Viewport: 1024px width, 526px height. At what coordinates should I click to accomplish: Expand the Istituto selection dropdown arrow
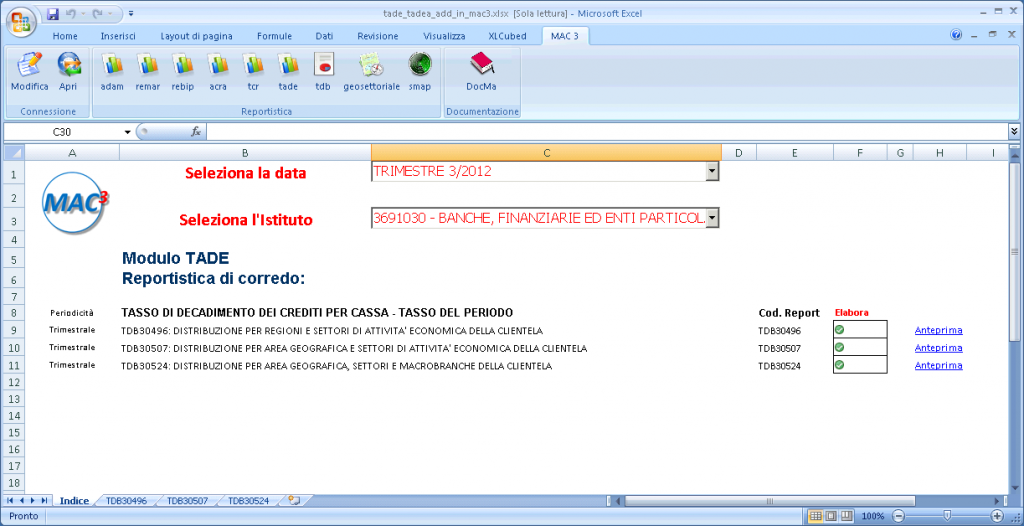712,218
